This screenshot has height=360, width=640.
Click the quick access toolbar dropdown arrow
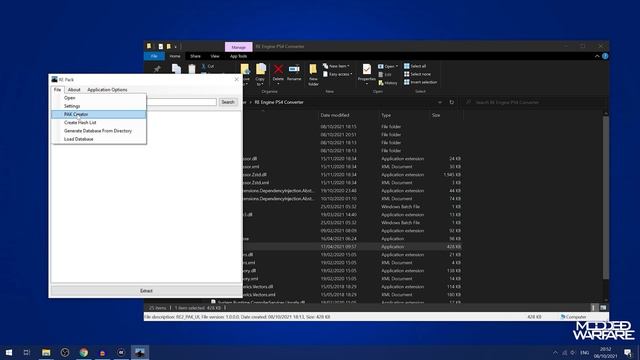[x=176, y=47]
